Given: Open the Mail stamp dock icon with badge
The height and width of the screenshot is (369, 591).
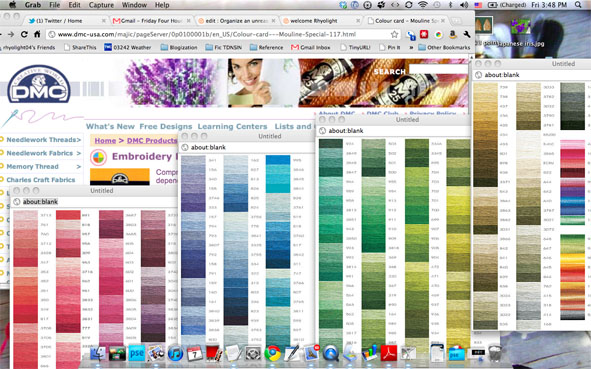Looking at the screenshot, I should pos(311,354).
